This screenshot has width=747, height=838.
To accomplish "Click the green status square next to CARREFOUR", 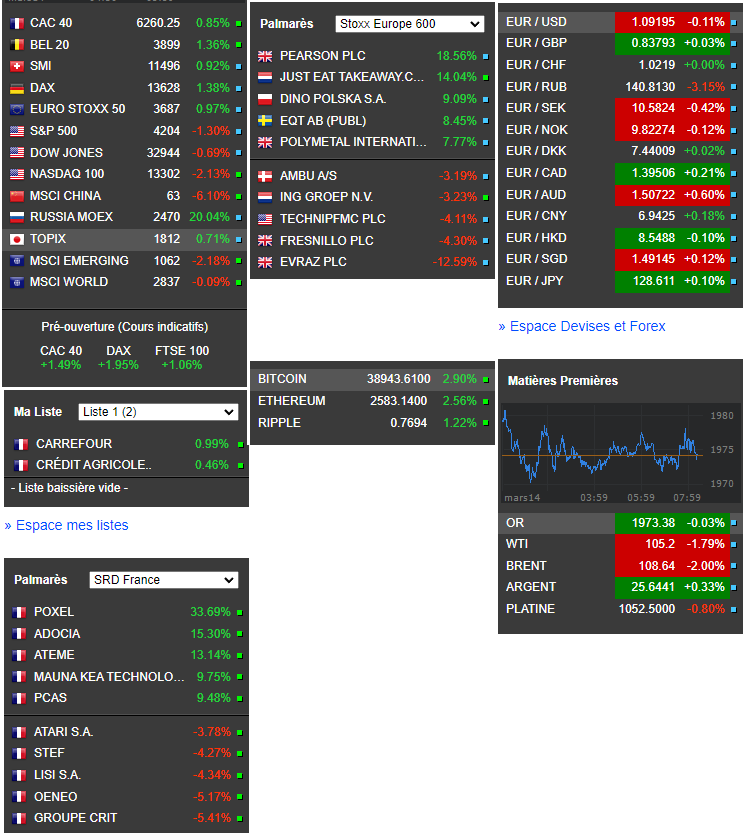I will pos(240,445).
